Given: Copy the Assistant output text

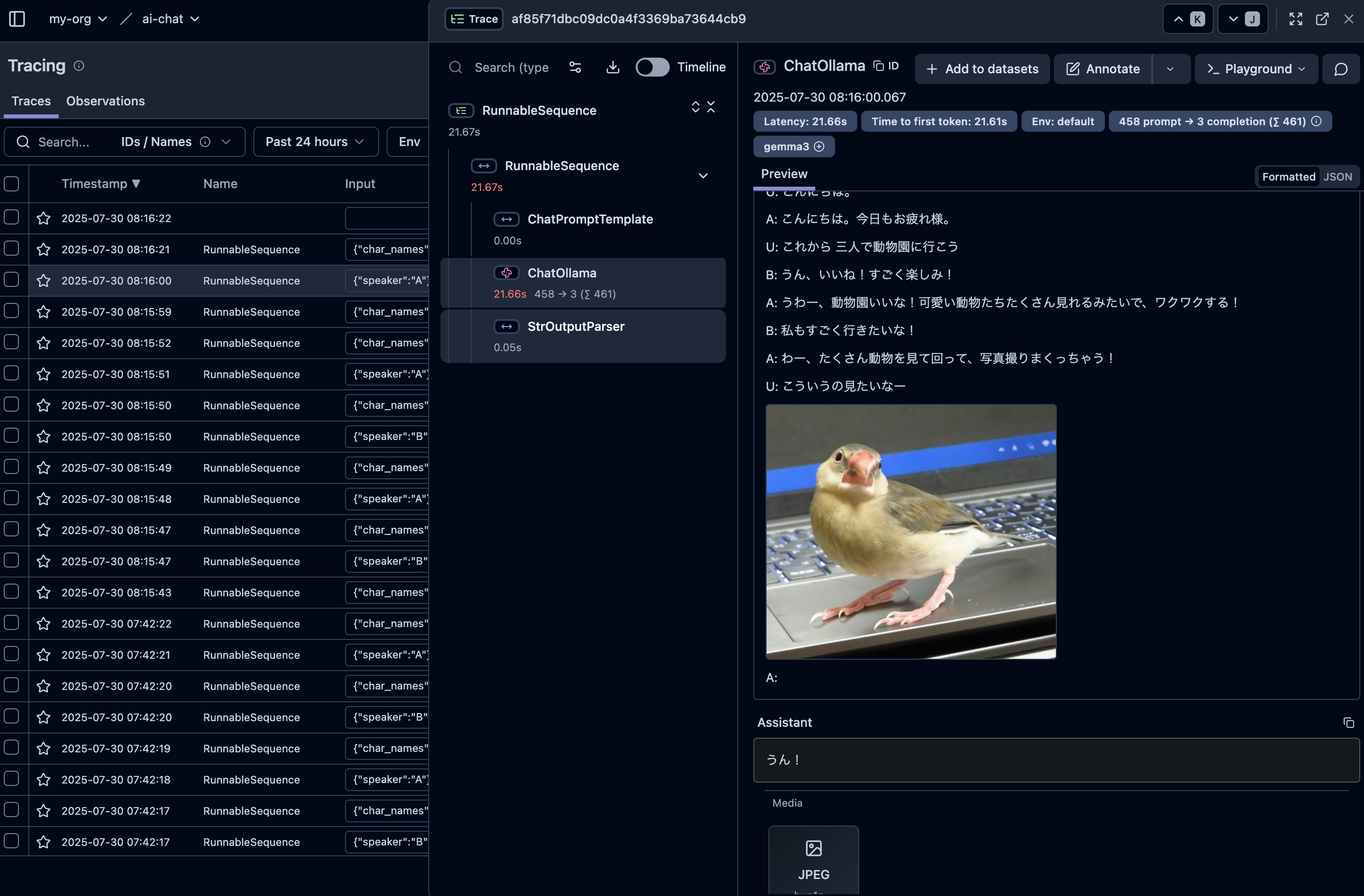Looking at the screenshot, I should pos(1348,723).
